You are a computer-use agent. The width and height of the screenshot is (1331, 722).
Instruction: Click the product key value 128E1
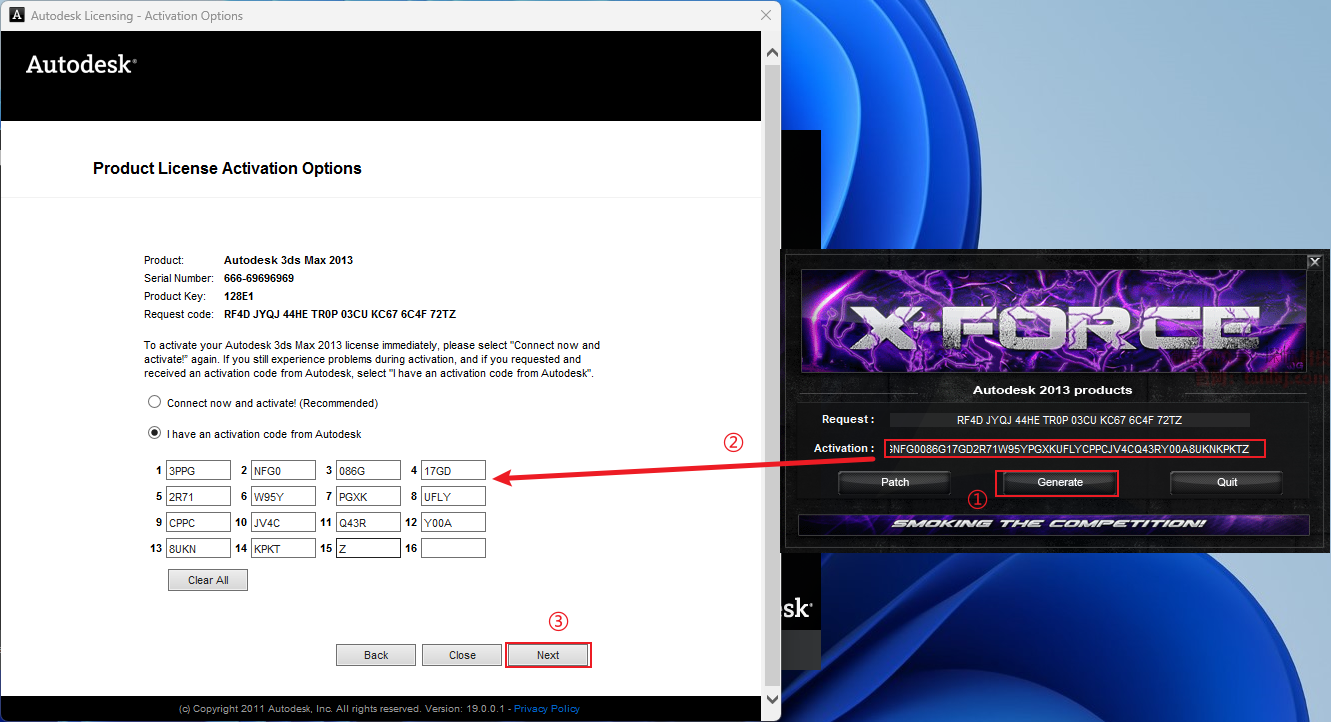click(240, 296)
